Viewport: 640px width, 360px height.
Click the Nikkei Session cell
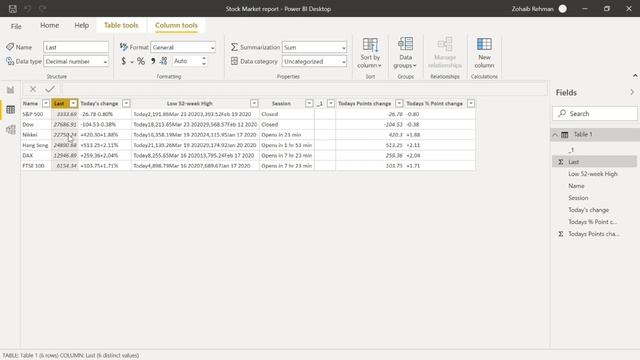(287, 135)
